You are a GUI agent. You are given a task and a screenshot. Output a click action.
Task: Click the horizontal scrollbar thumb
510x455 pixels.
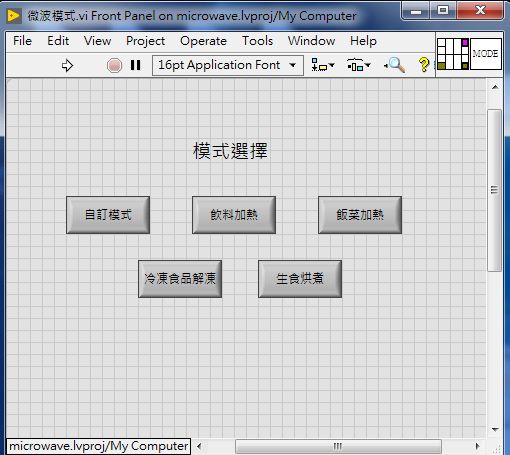[338, 446]
